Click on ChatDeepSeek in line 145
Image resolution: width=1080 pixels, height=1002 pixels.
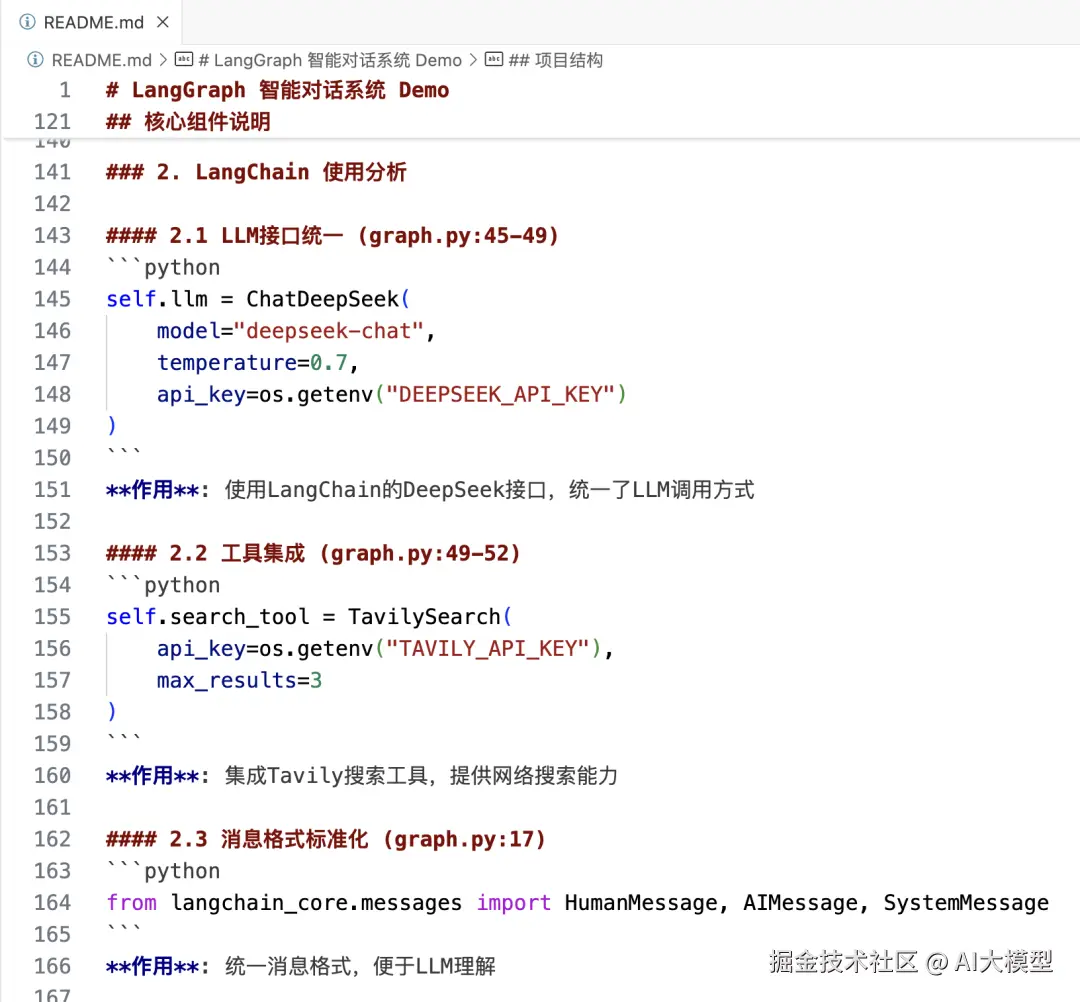point(322,299)
